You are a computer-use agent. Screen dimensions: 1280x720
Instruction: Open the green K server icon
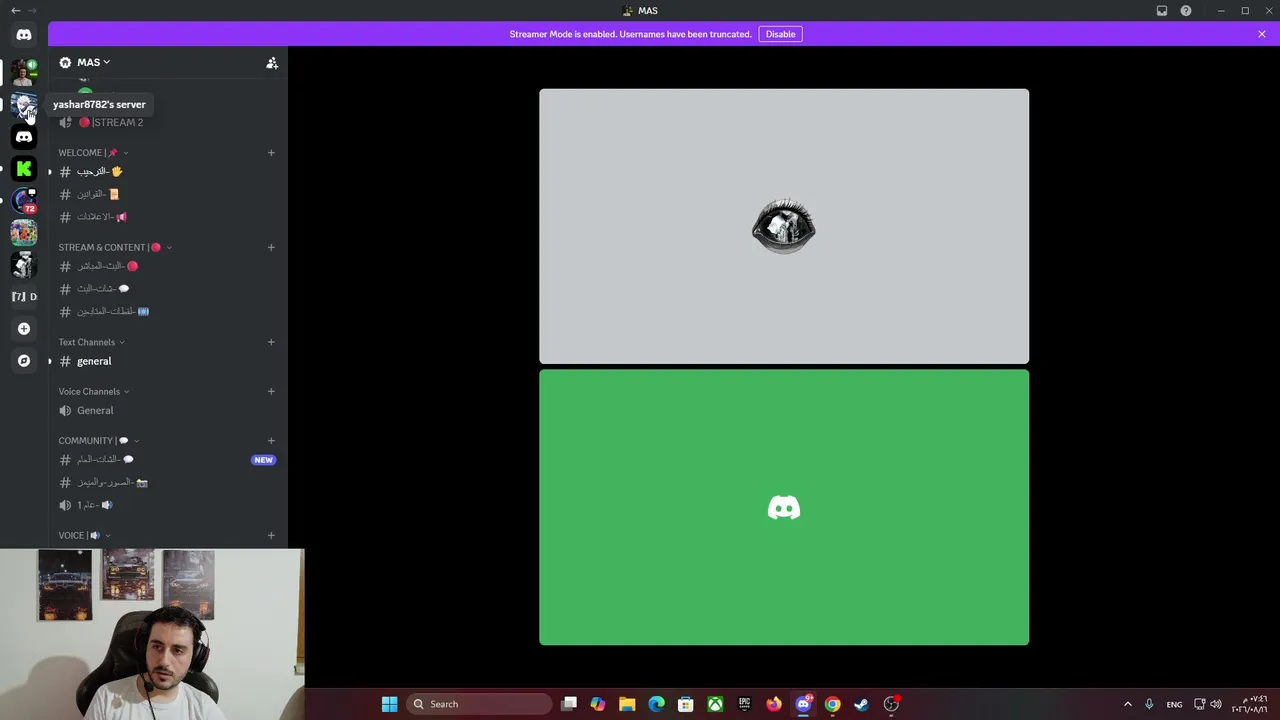(24, 169)
